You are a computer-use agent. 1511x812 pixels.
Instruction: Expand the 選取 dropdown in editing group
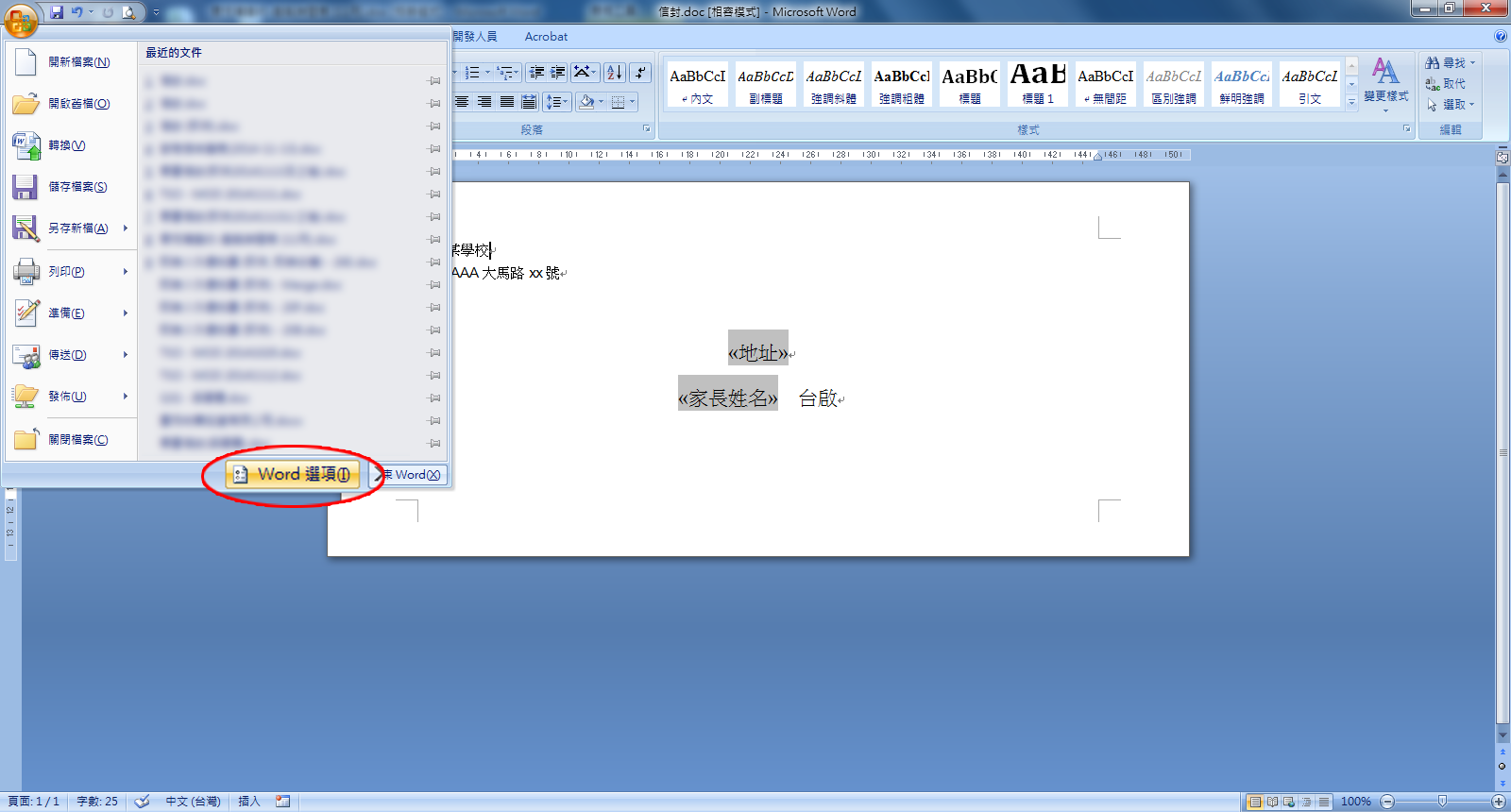(x=1471, y=105)
